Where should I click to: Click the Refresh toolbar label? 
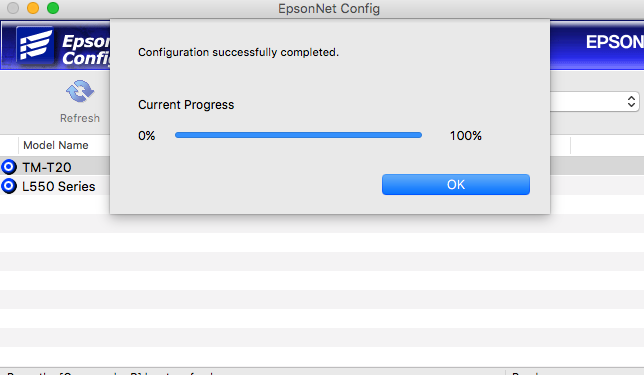coord(80,118)
